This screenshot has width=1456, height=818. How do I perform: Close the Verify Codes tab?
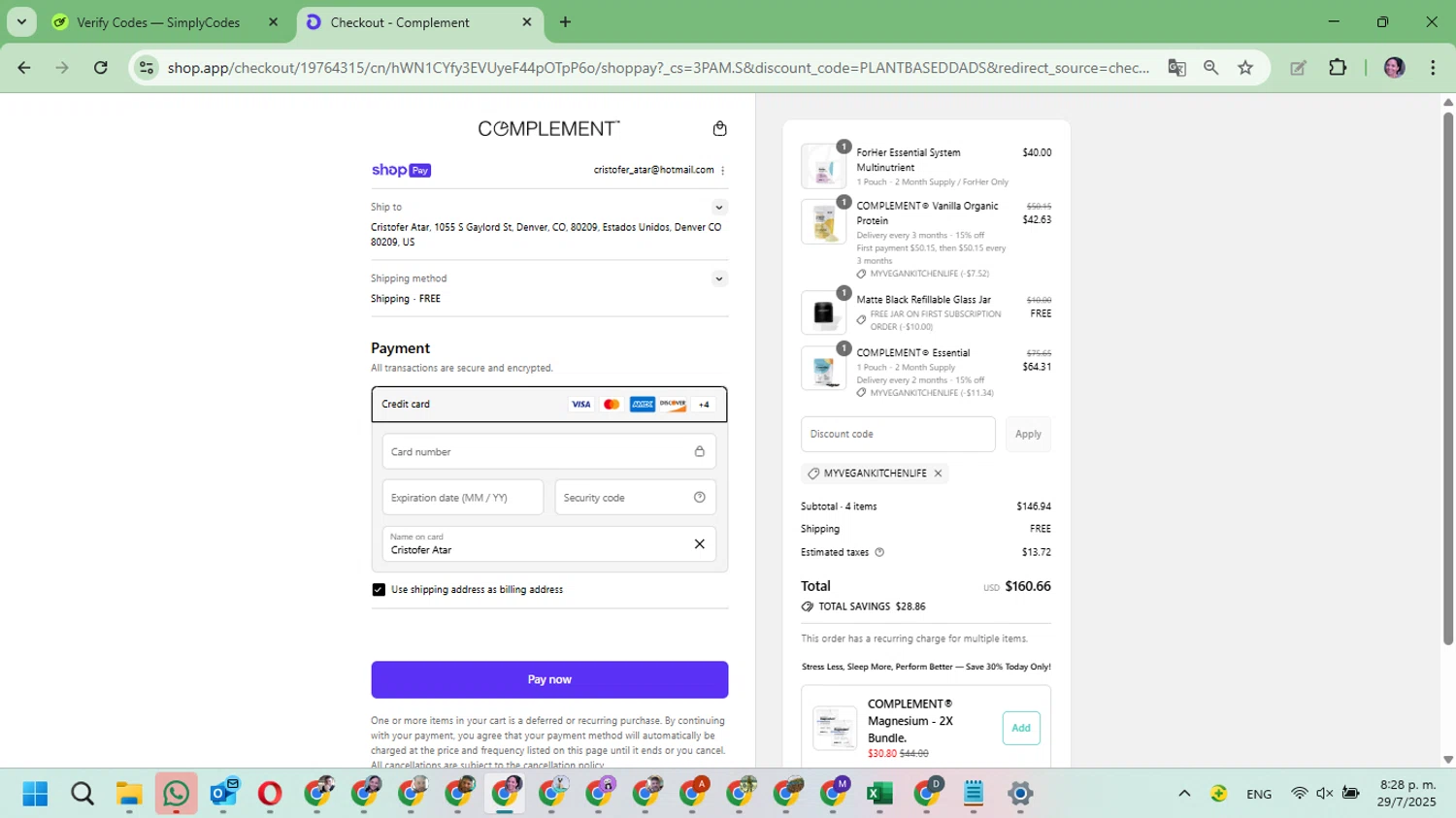tap(273, 22)
